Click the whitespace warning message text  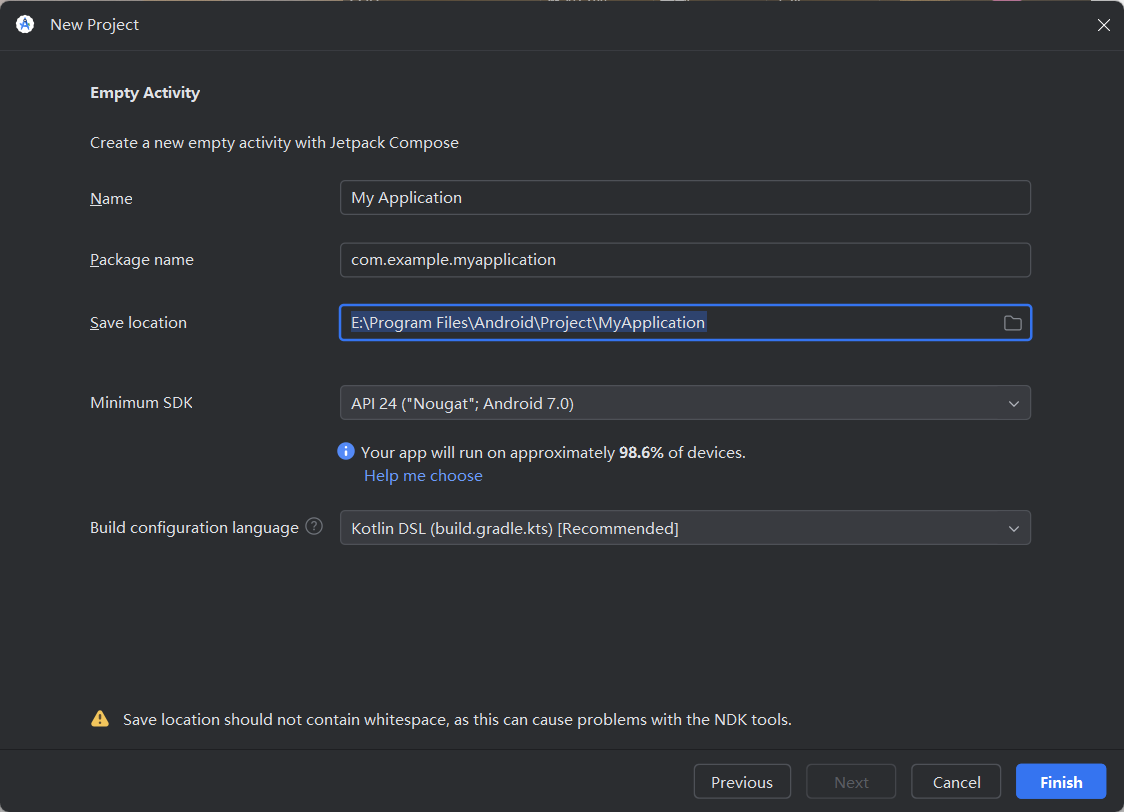(x=457, y=720)
